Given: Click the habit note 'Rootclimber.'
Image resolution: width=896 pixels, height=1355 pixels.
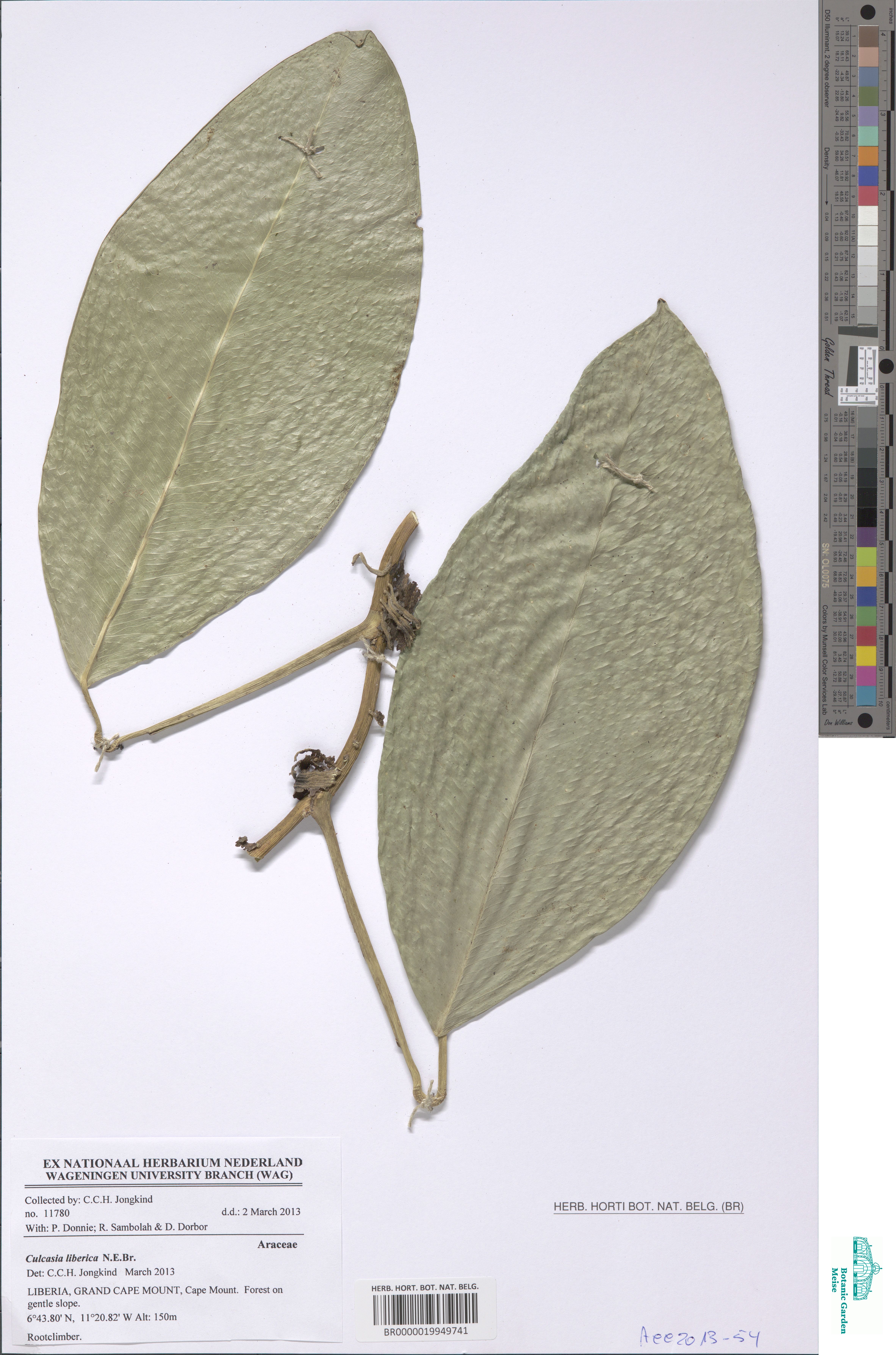Looking at the screenshot, I should pos(54,1337).
